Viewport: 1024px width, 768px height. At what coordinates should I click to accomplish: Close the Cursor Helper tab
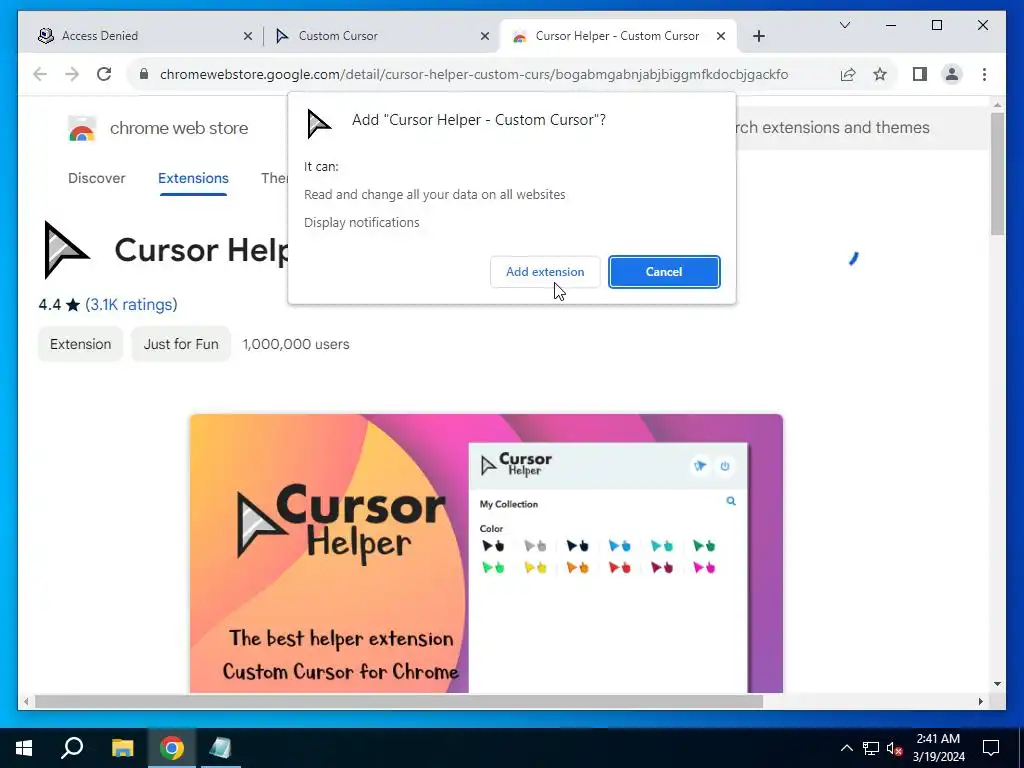pos(721,37)
